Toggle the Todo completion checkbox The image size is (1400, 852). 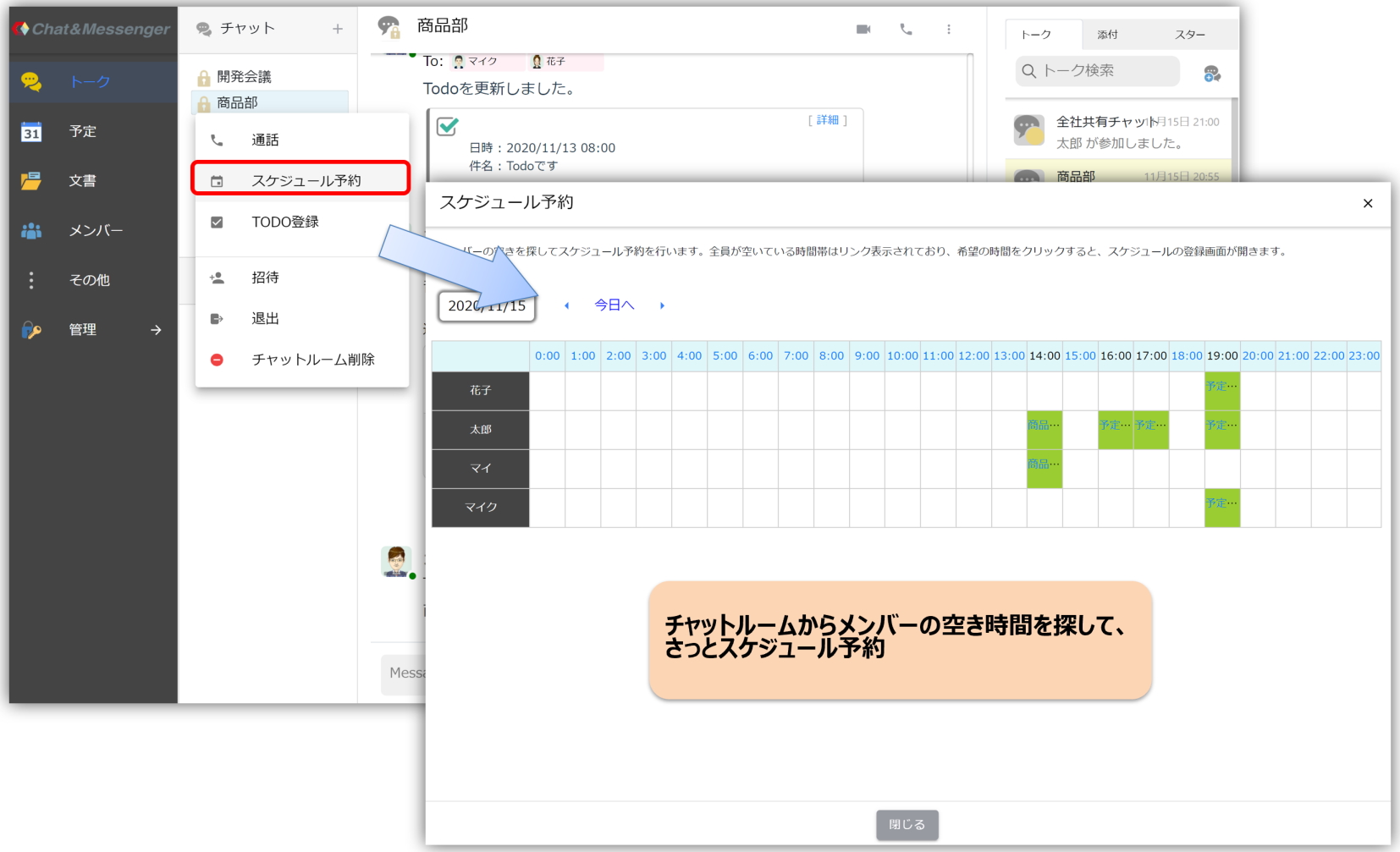coord(447,127)
